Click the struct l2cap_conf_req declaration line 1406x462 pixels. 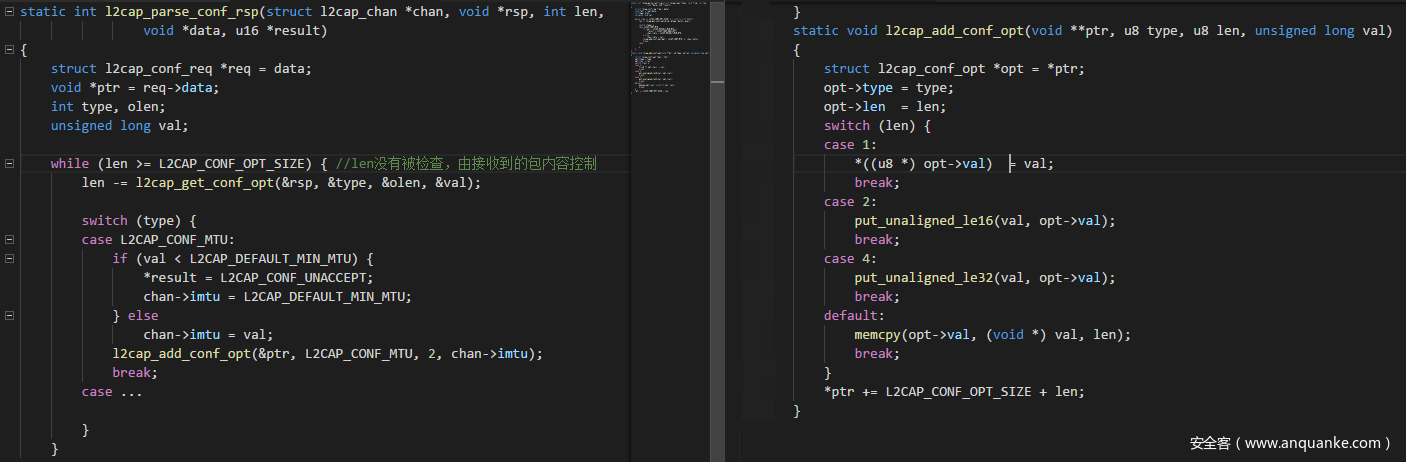coord(181,69)
